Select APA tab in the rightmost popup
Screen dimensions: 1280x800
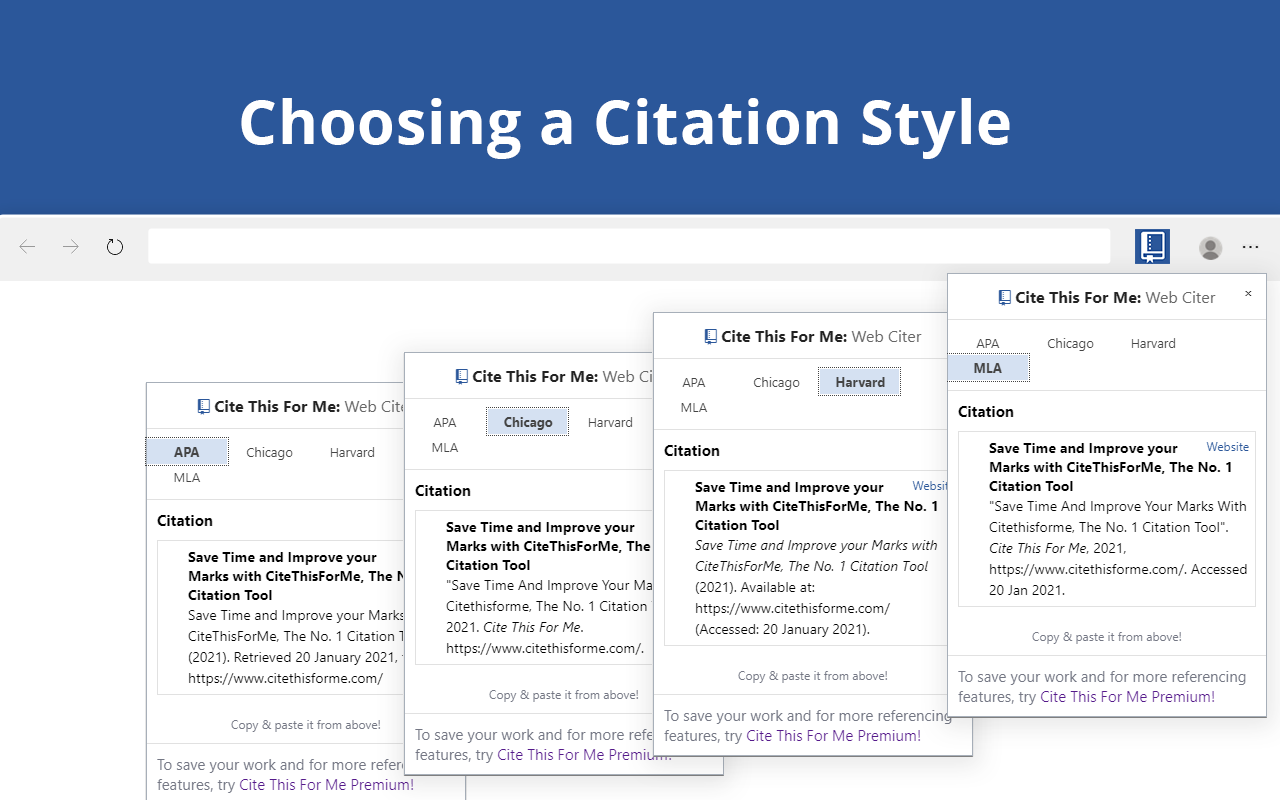[x=988, y=343]
